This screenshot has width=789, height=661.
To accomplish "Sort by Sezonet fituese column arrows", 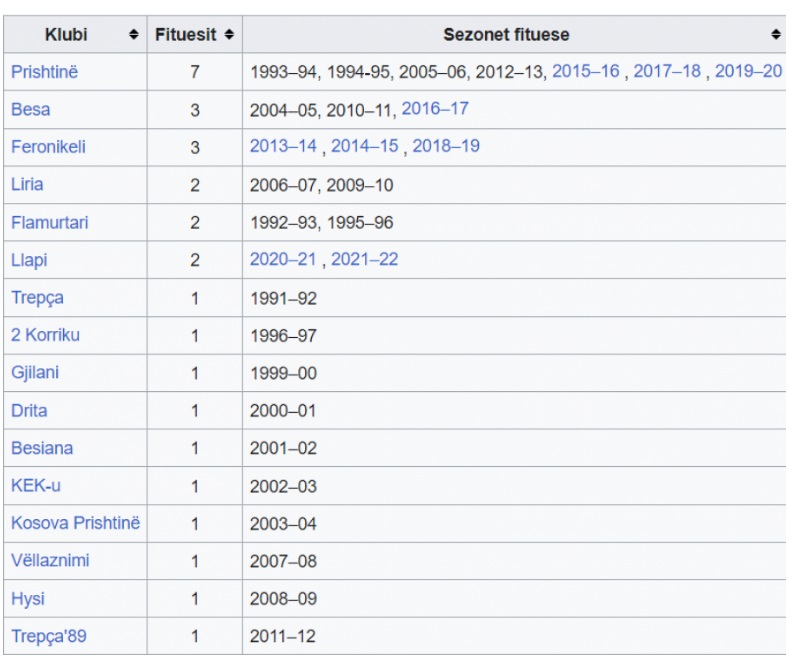I will pos(775,35).
